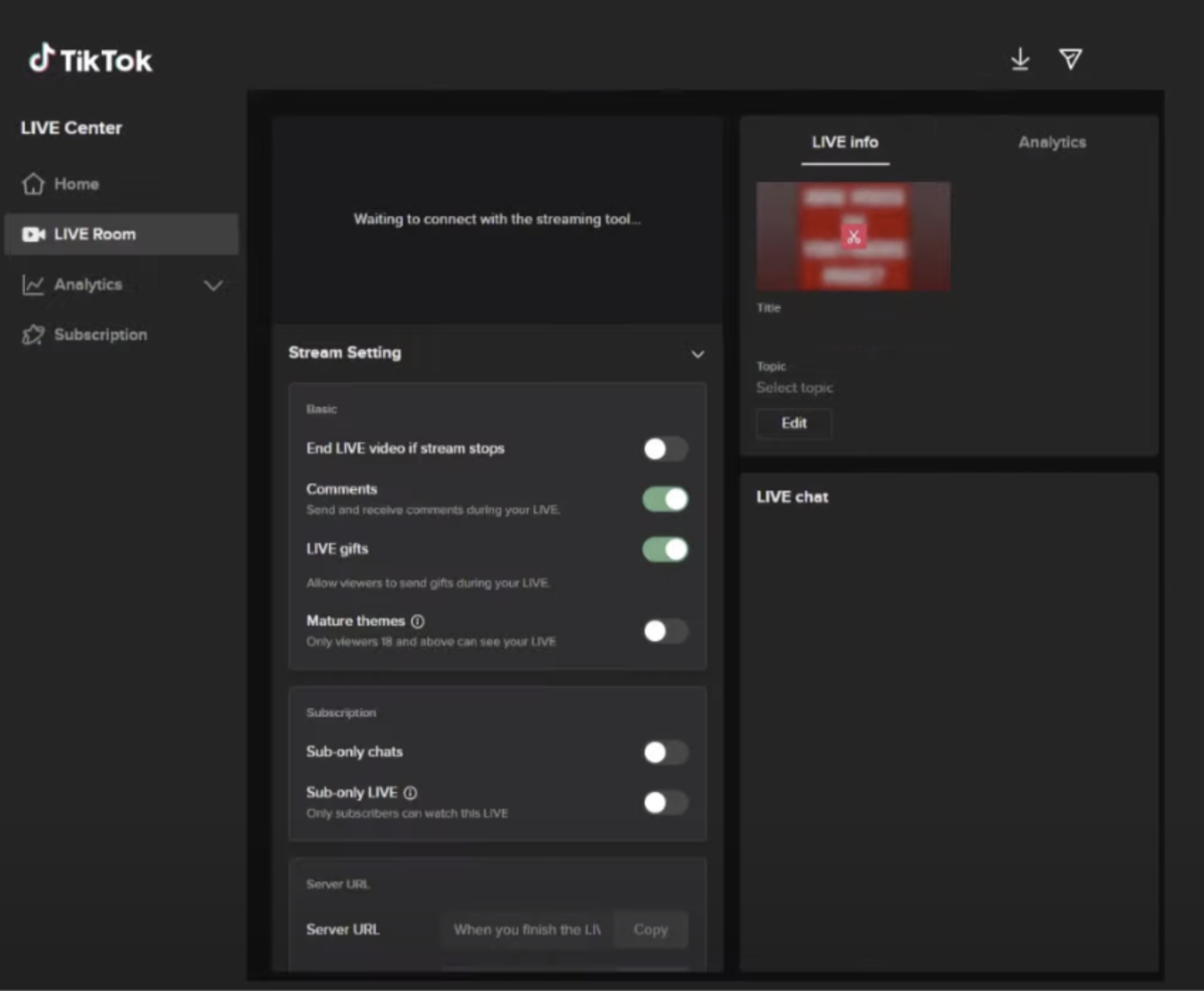Disable the LIVE gifts toggle

point(665,550)
